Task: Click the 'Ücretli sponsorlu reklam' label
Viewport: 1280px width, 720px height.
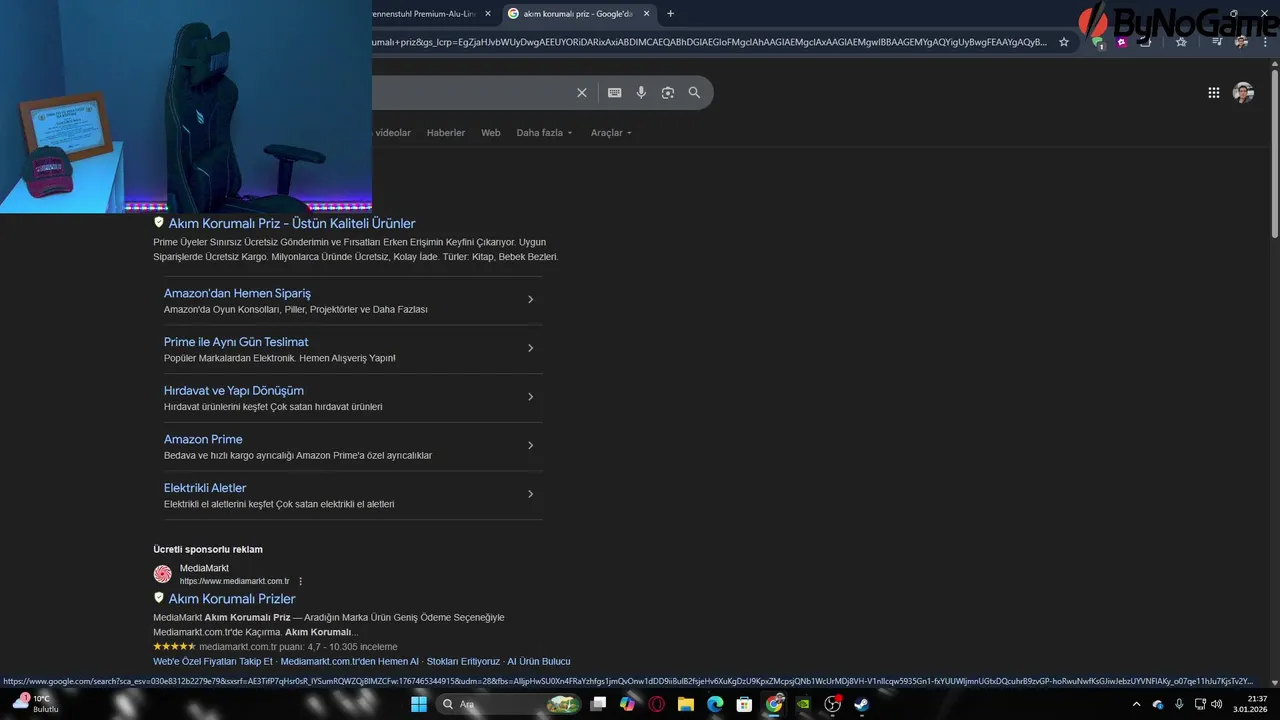Action: click(208, 549)
